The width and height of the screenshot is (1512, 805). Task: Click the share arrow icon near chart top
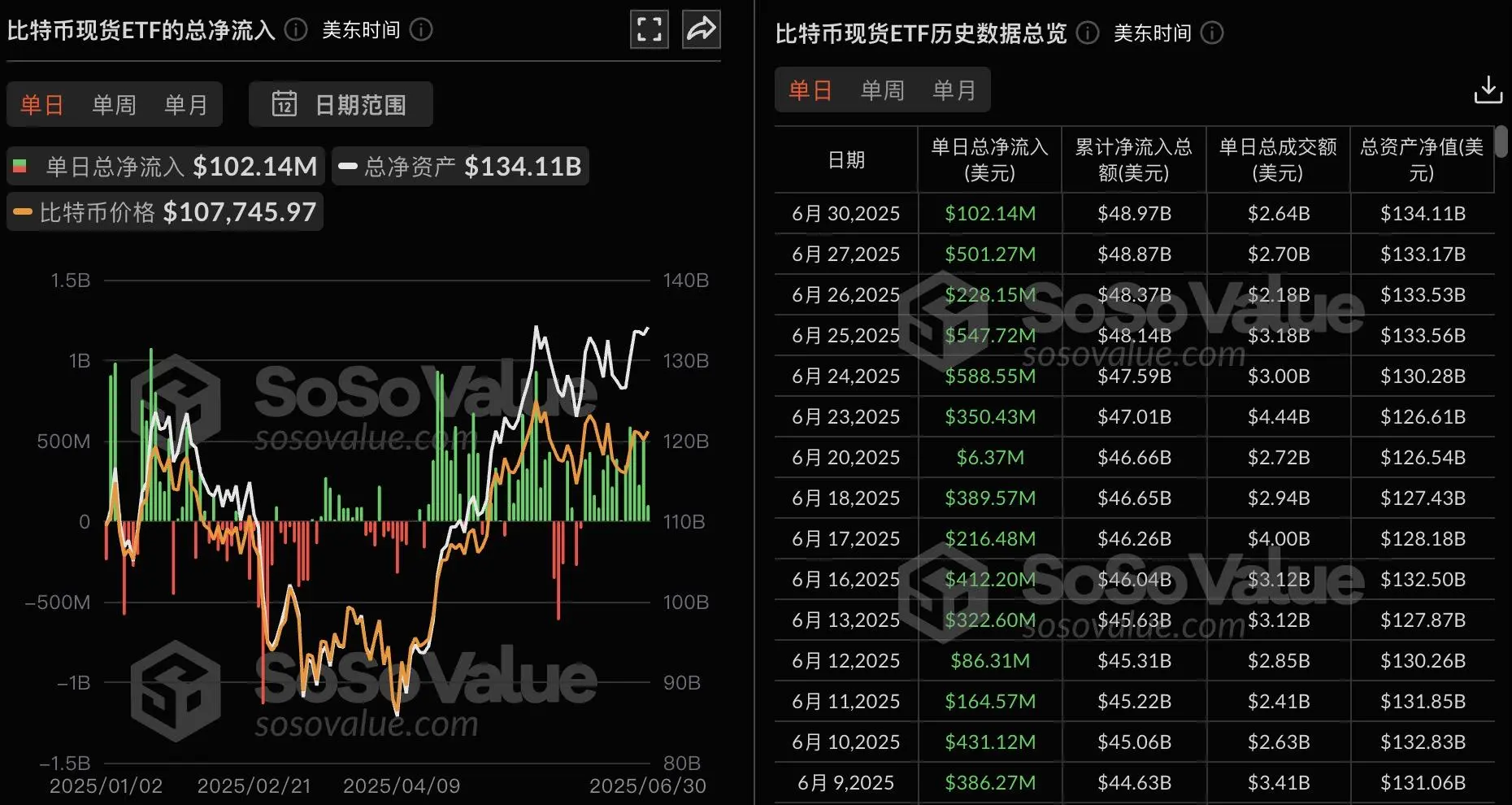pos(701,28)
